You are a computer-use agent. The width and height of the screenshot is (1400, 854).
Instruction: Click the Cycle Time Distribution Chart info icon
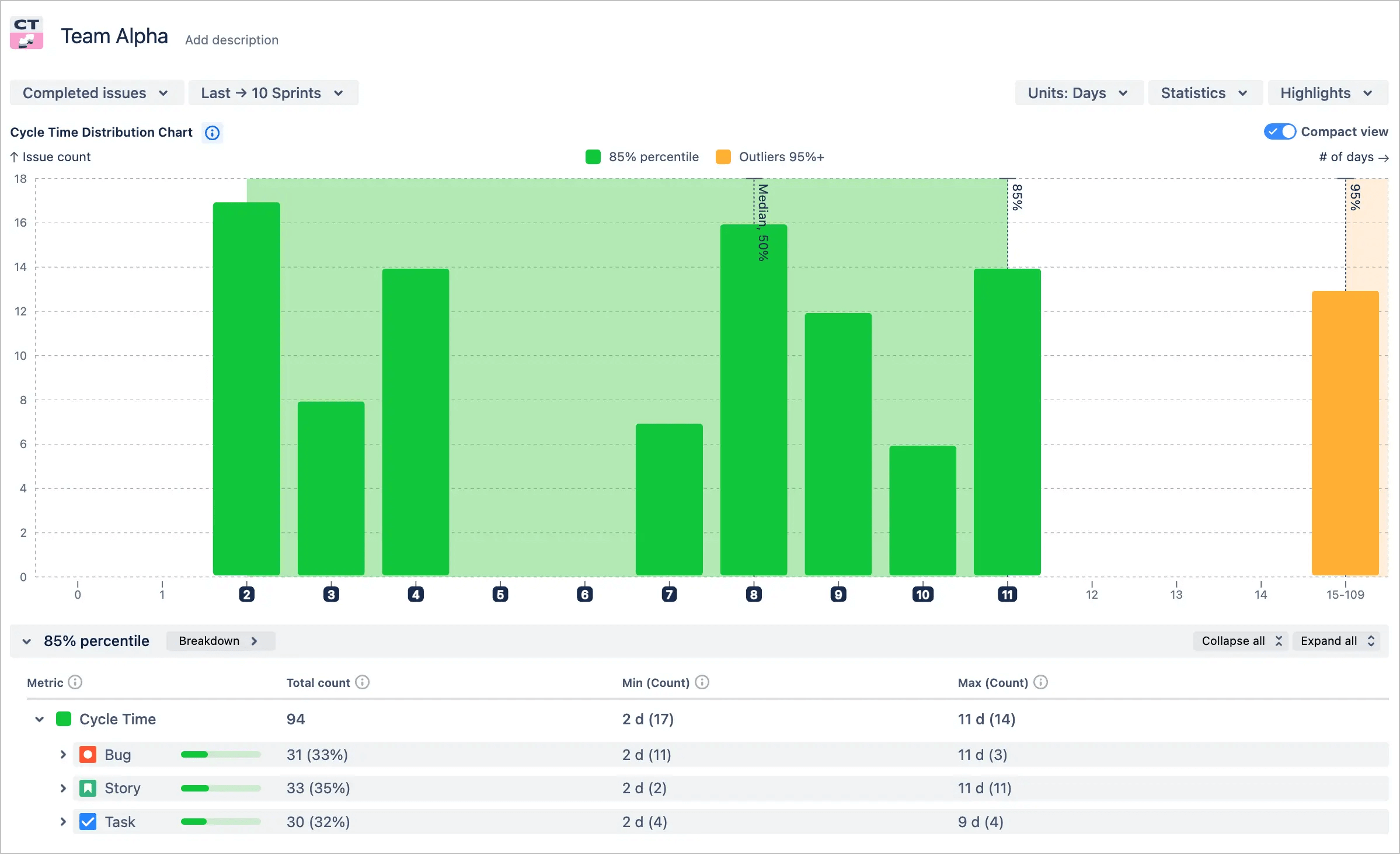(x=211, y=133)
